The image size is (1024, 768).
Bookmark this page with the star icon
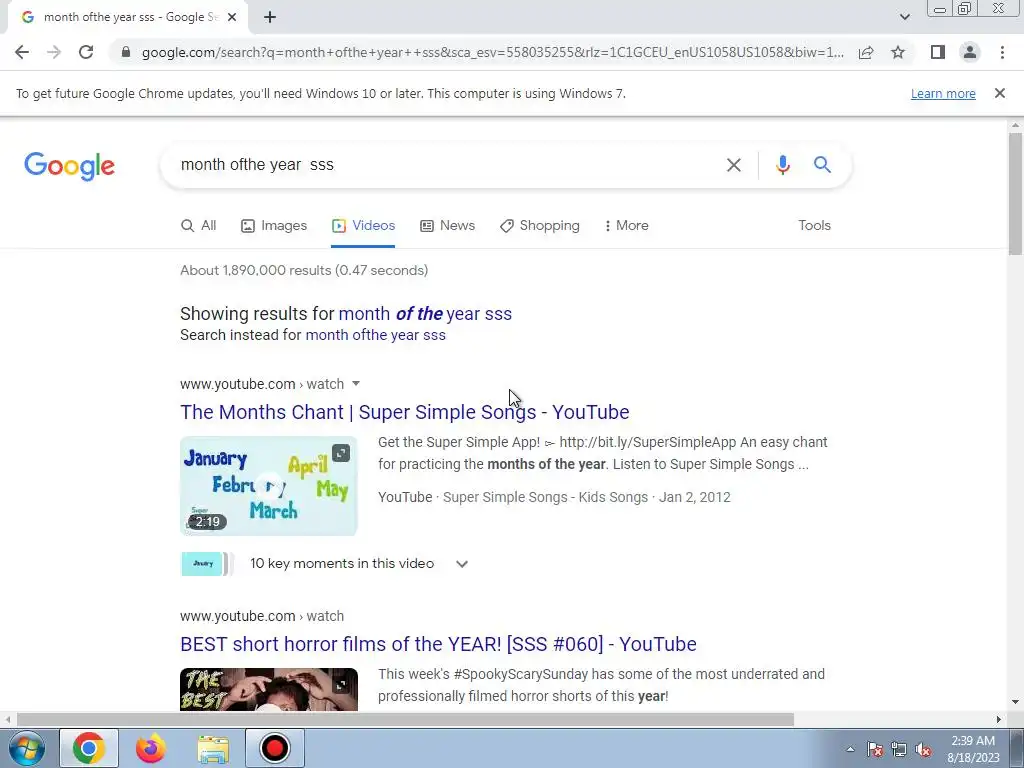pyautogui.click(x=898, y=52)
